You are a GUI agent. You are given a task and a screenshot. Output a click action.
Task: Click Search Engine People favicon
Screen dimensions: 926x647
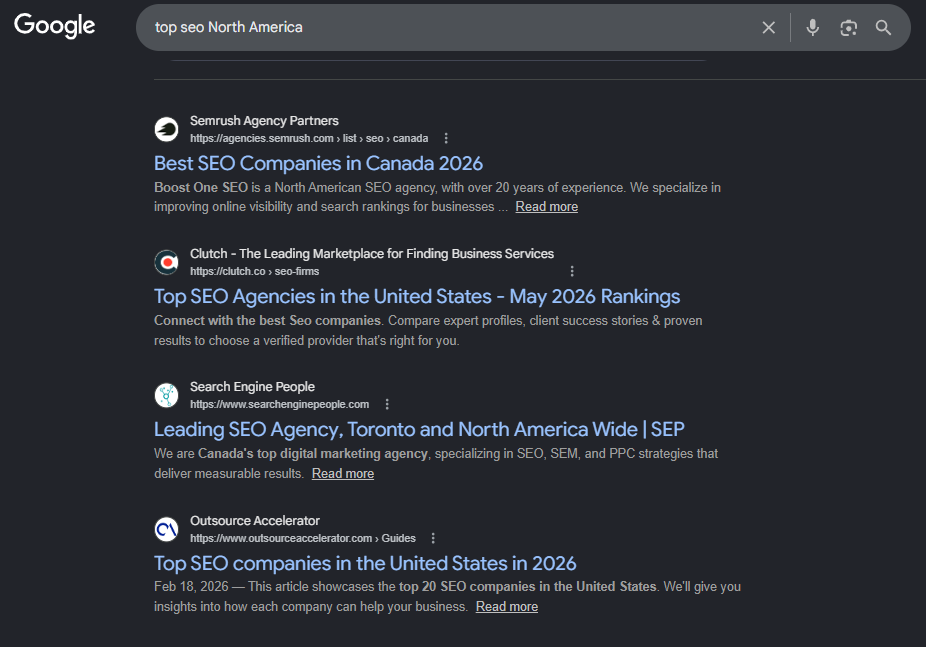[x=167, y=396]
